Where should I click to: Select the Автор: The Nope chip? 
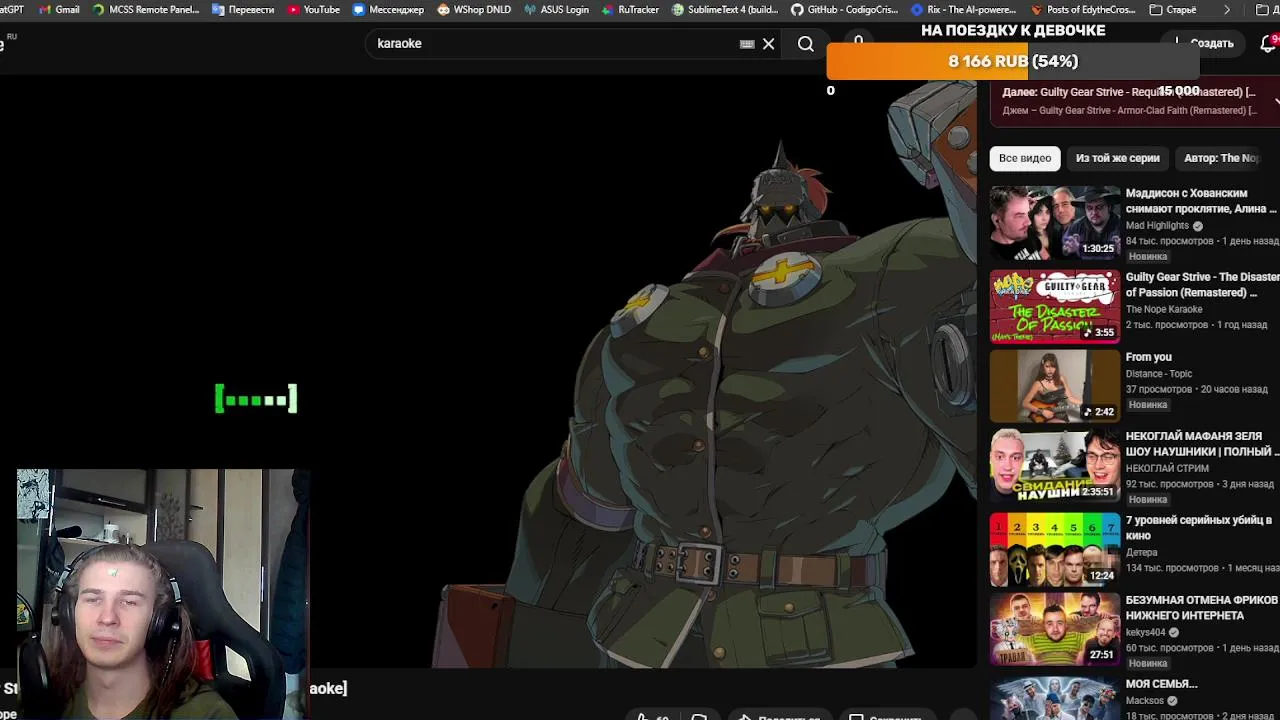1222,158
